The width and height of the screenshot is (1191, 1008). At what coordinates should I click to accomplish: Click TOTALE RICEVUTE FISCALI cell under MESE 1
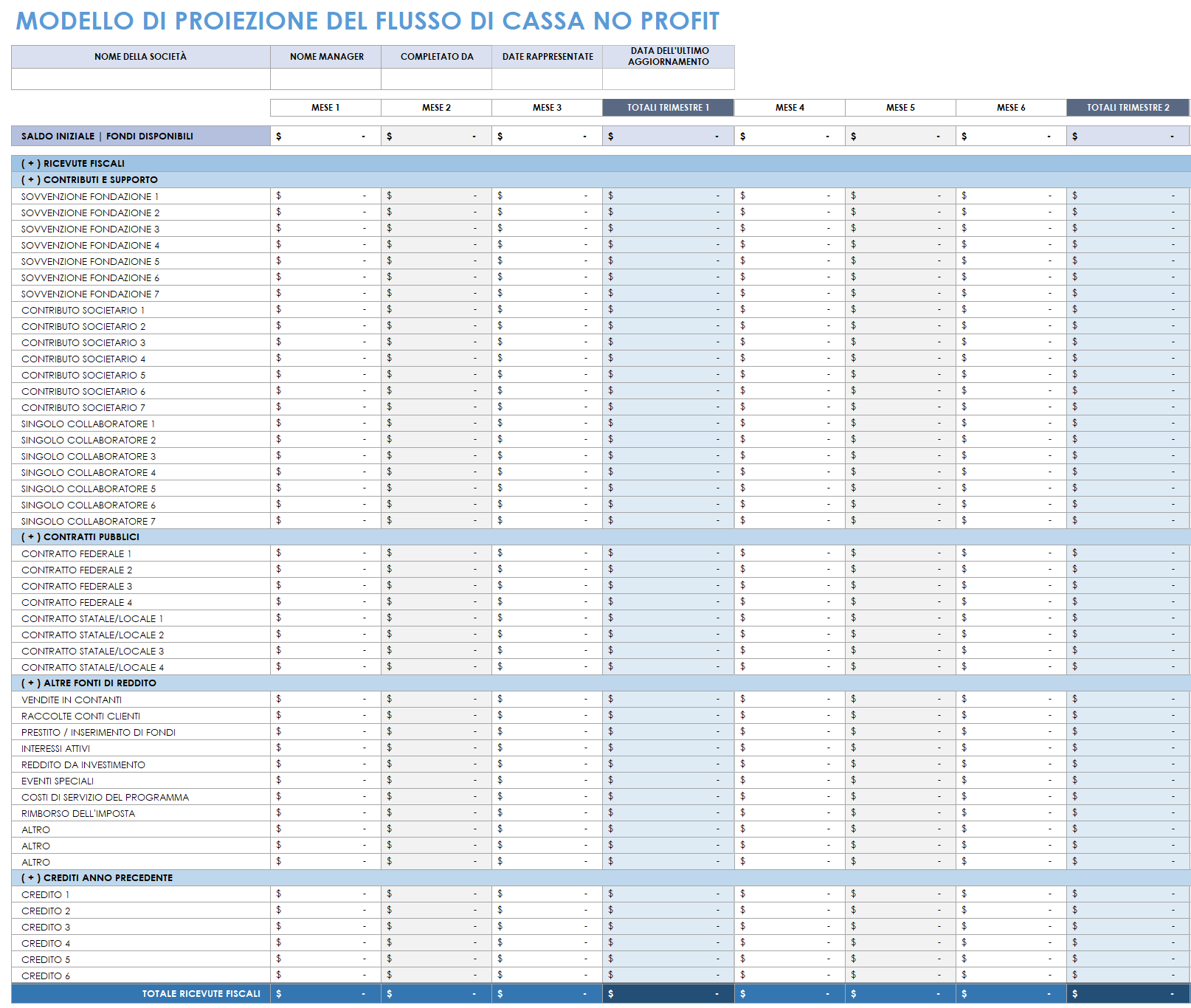click(x=325, y=993)
